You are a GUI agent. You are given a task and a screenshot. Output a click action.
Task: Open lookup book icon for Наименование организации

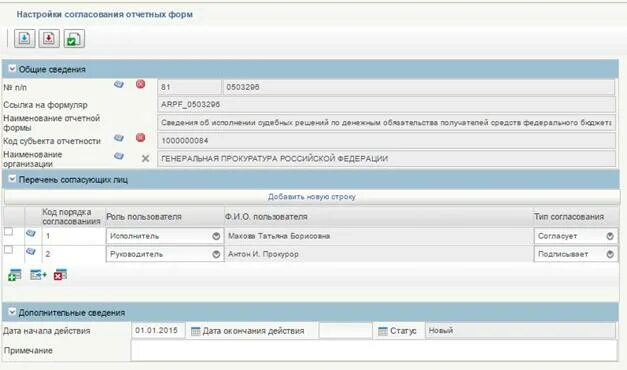(x=119, y=156)
